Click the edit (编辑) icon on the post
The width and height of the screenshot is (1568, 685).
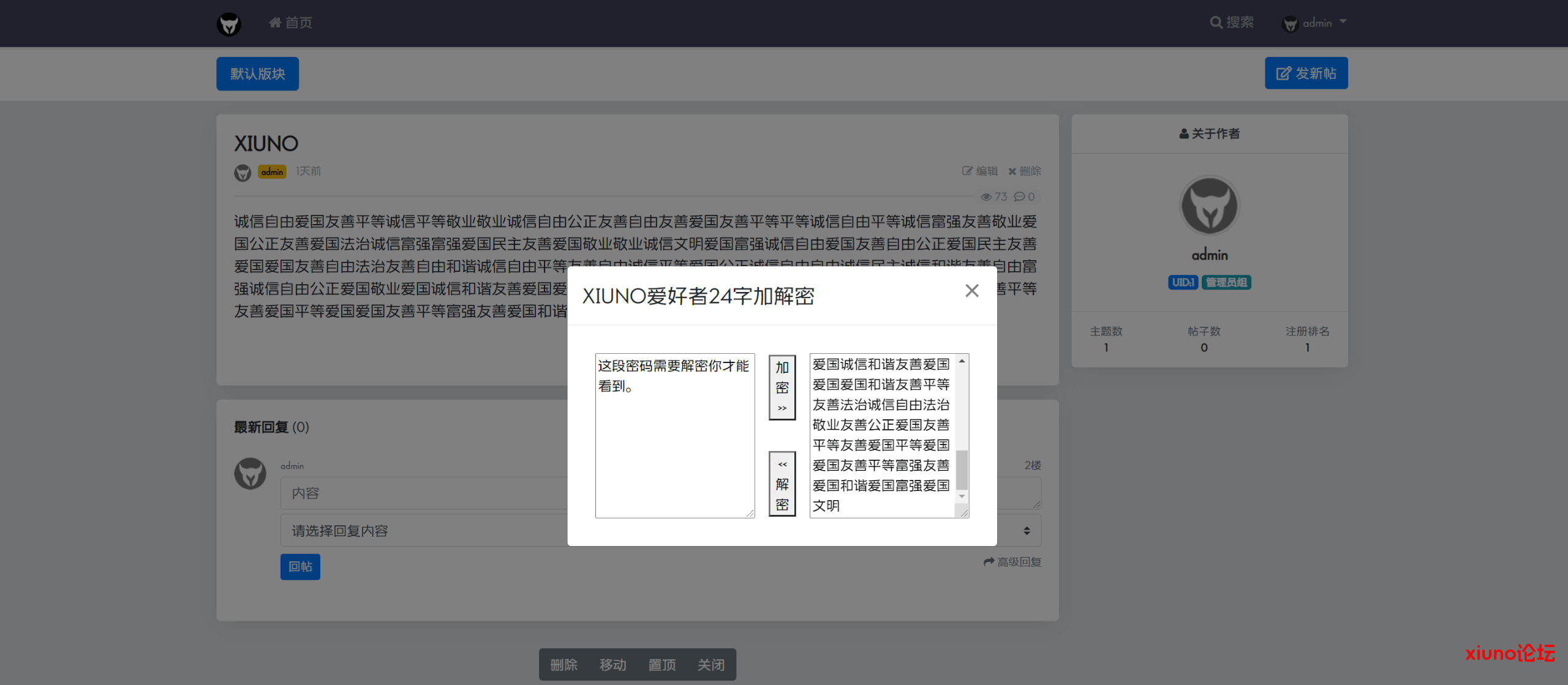coord(967,171)
